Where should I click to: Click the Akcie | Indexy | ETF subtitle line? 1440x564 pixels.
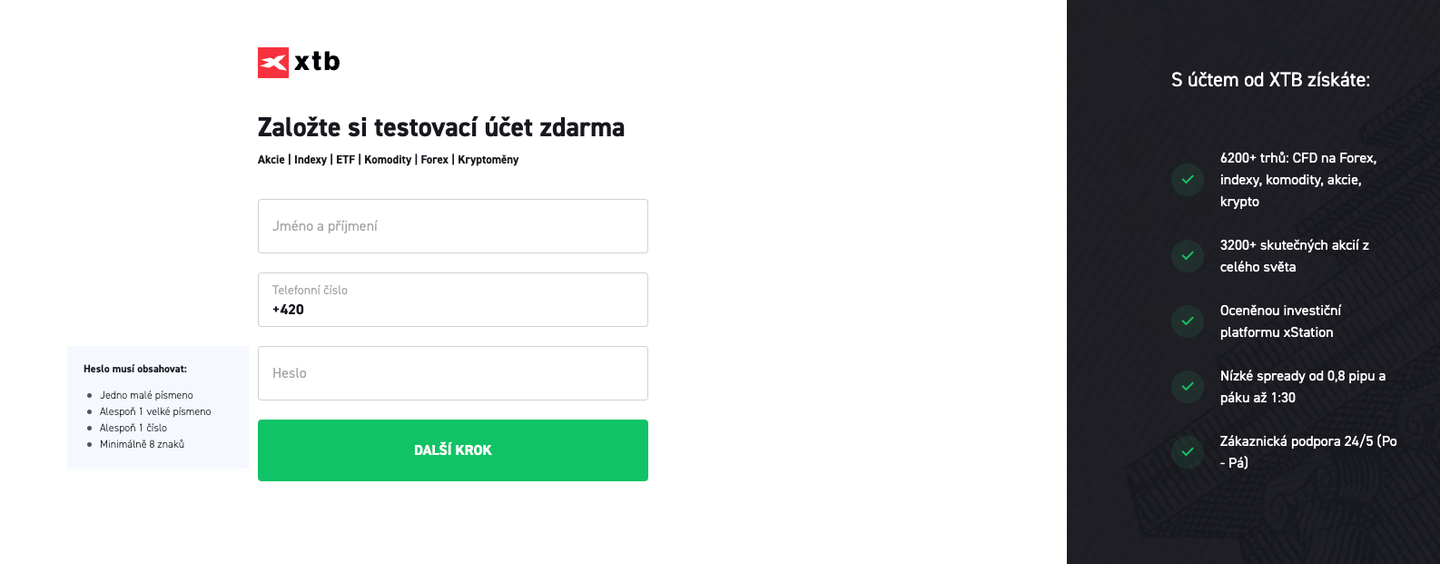pos(388,160)
